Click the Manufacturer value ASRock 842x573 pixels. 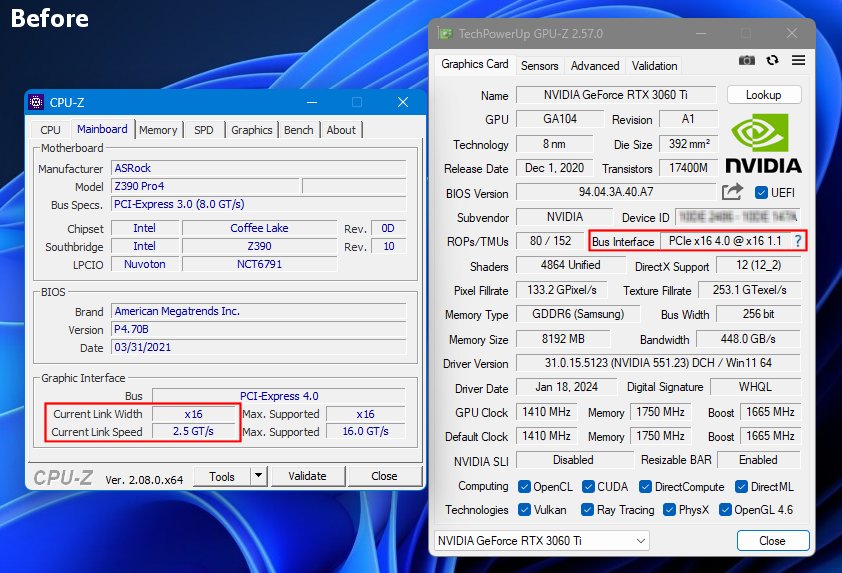[x=258, y=168]
